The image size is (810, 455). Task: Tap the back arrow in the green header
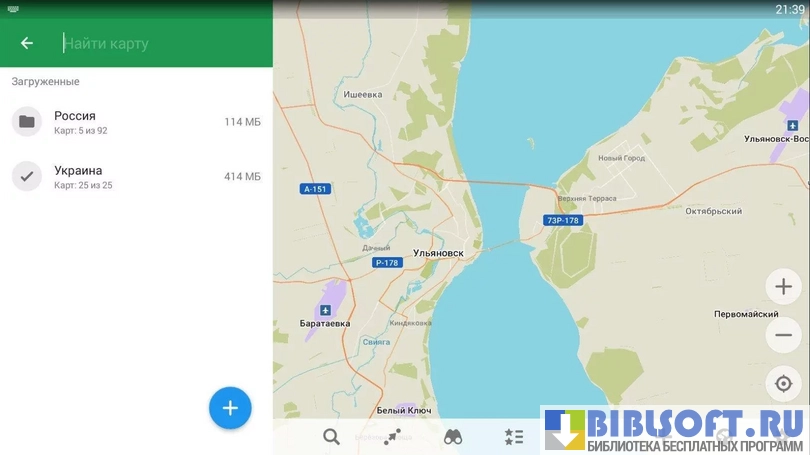pyautogui.click(x=27, y=43)
